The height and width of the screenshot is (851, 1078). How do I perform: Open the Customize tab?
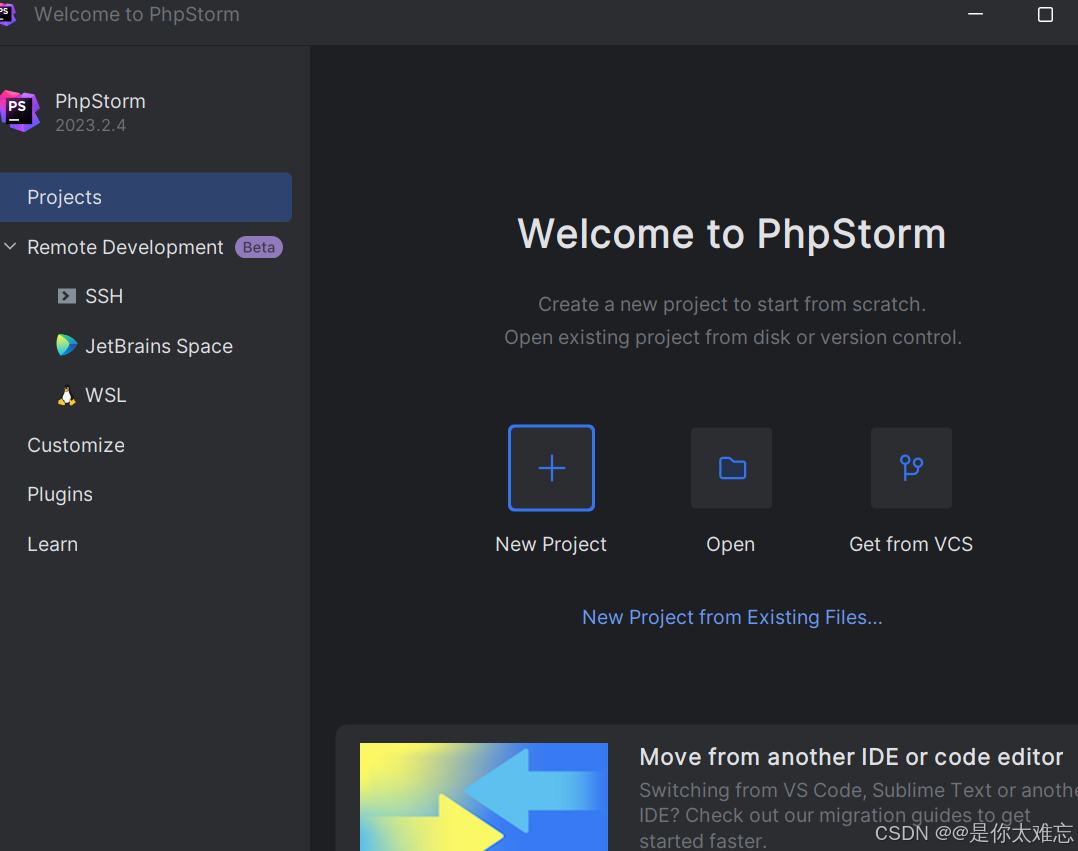76,445
